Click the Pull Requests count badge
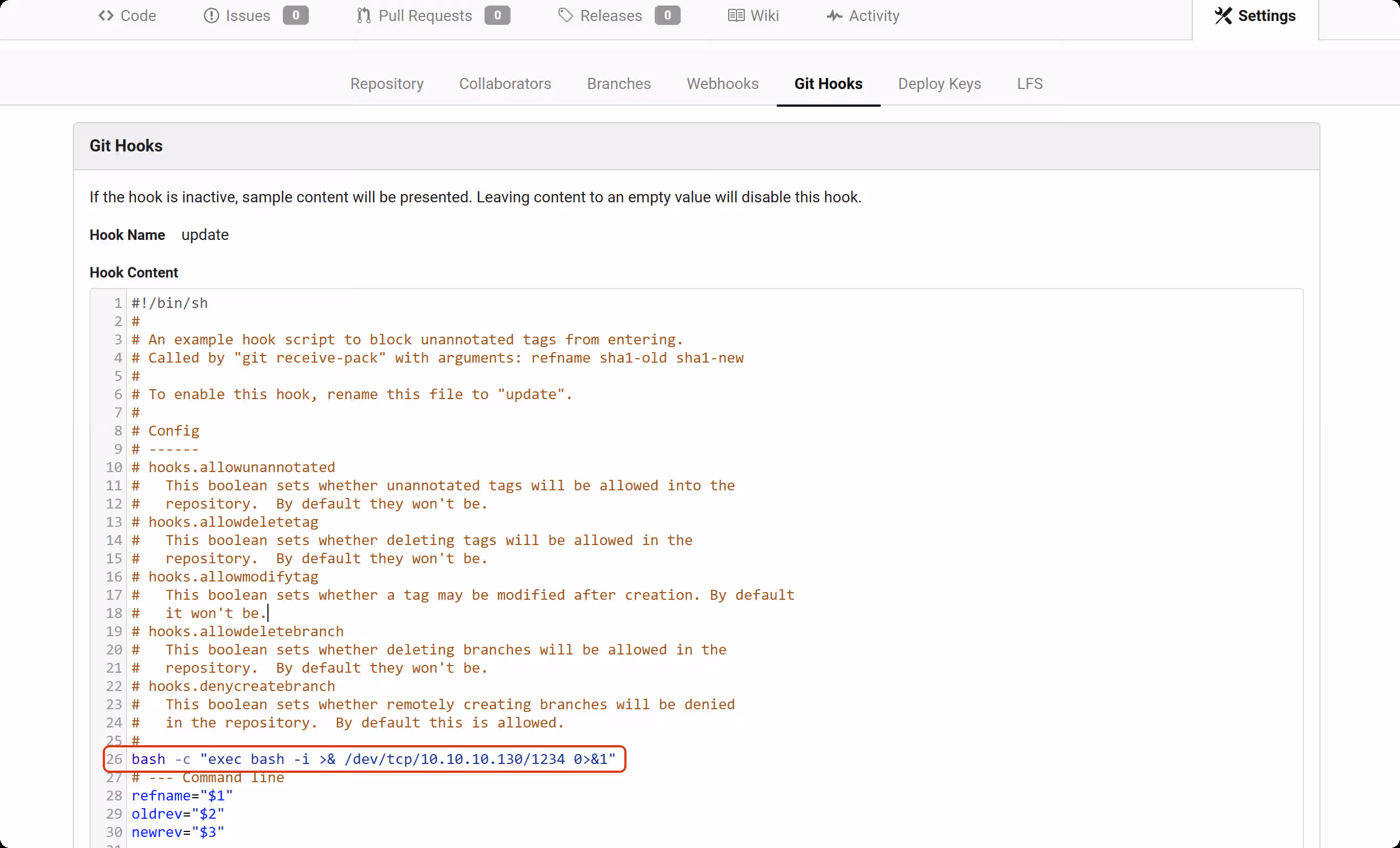 click(497, 15)
